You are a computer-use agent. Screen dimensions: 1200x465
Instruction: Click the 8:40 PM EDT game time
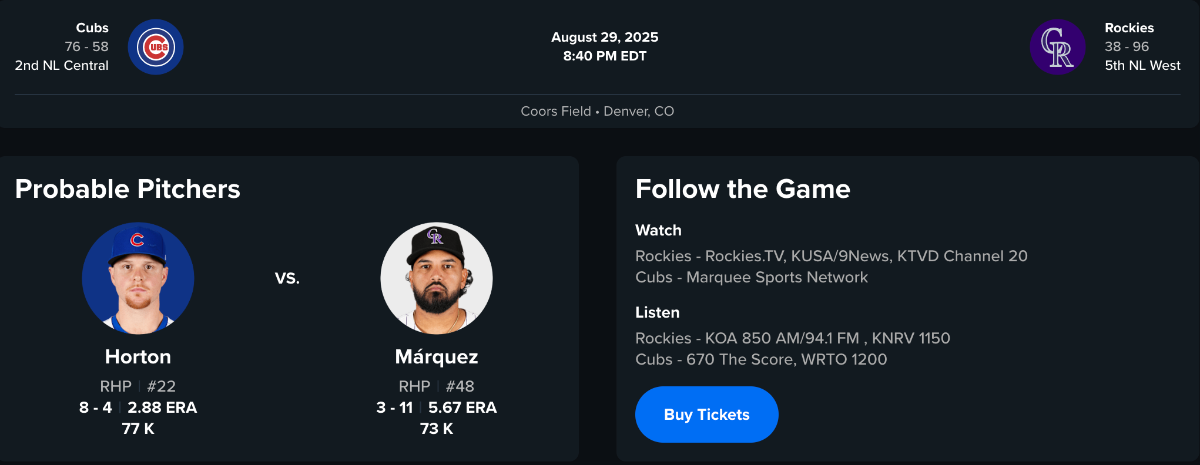coord(604,56)
